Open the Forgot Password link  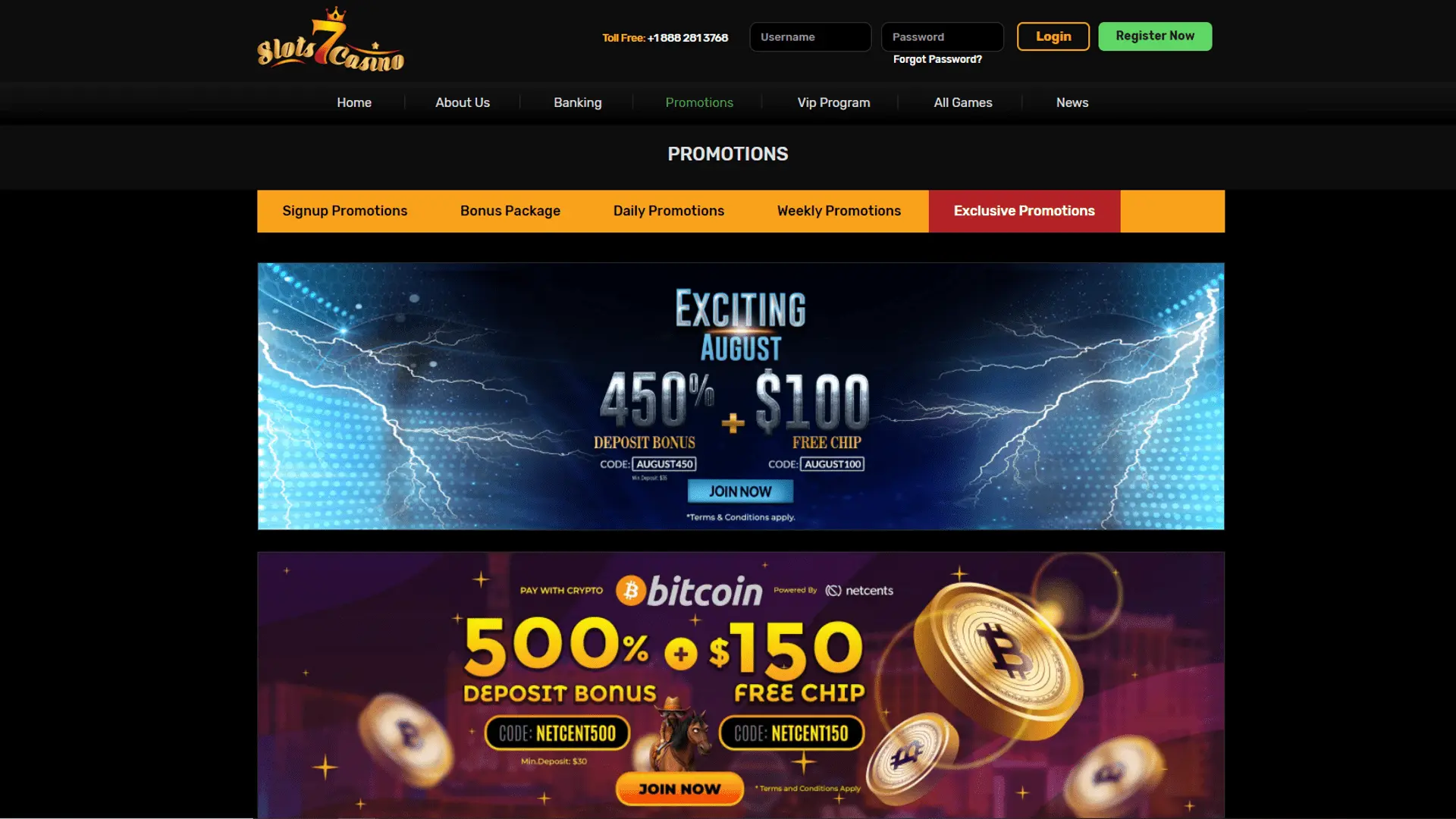pyautogui.click(x=937, y=59)
